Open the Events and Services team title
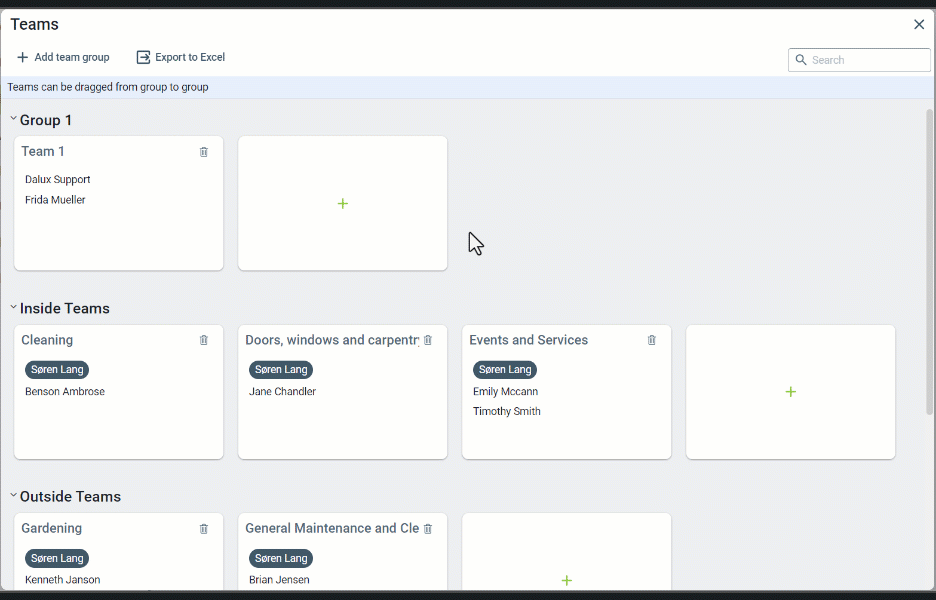 (x=528, y=340)
